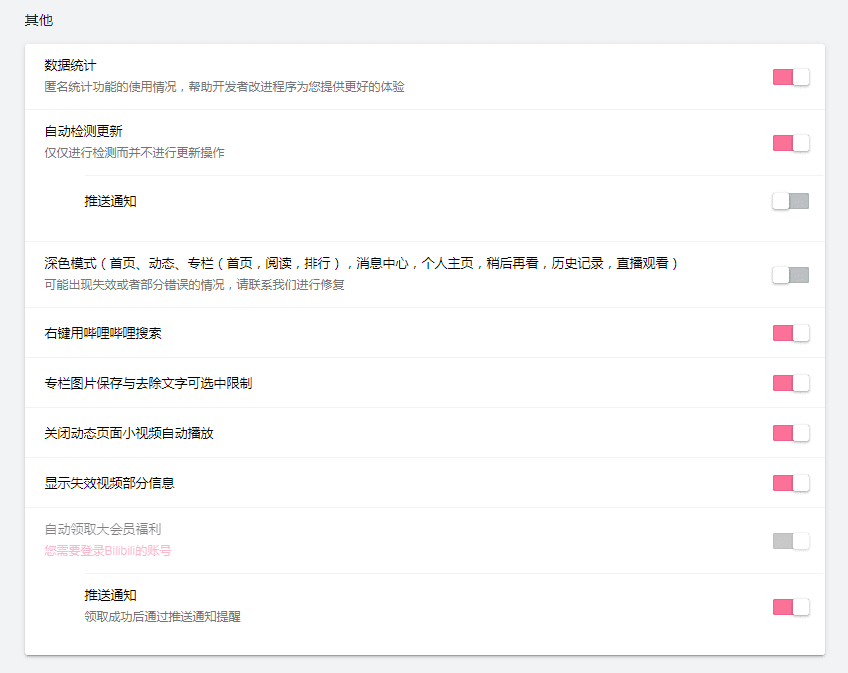848x673 pixels.
Task: Turn off 自动检测更新 toggle
Action: tap(790, 143)
